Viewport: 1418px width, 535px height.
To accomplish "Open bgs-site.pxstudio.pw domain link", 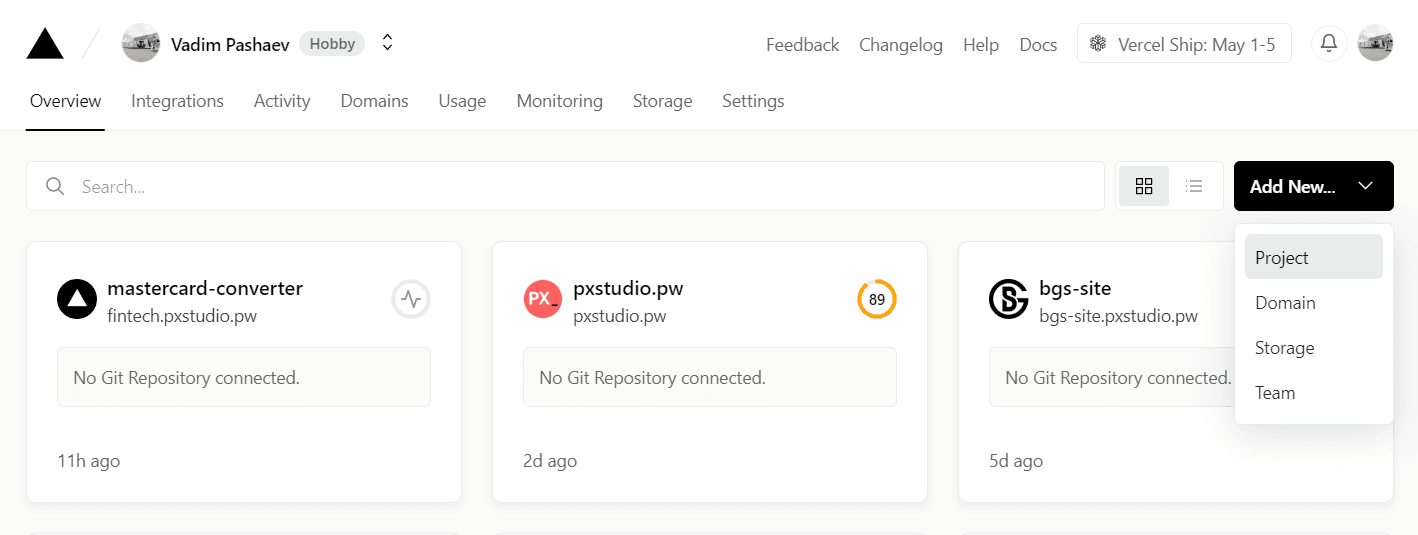I will [x=1118, y=316].
